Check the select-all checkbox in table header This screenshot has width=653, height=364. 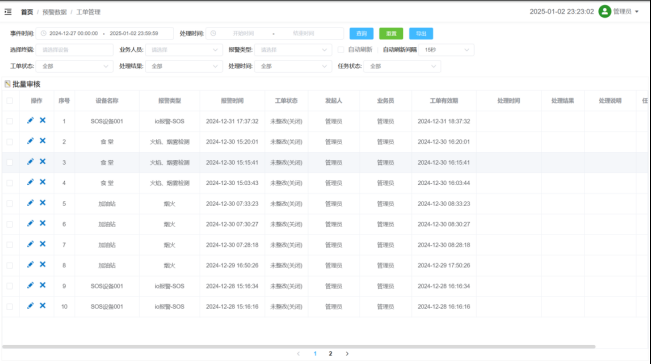point(10,100)
